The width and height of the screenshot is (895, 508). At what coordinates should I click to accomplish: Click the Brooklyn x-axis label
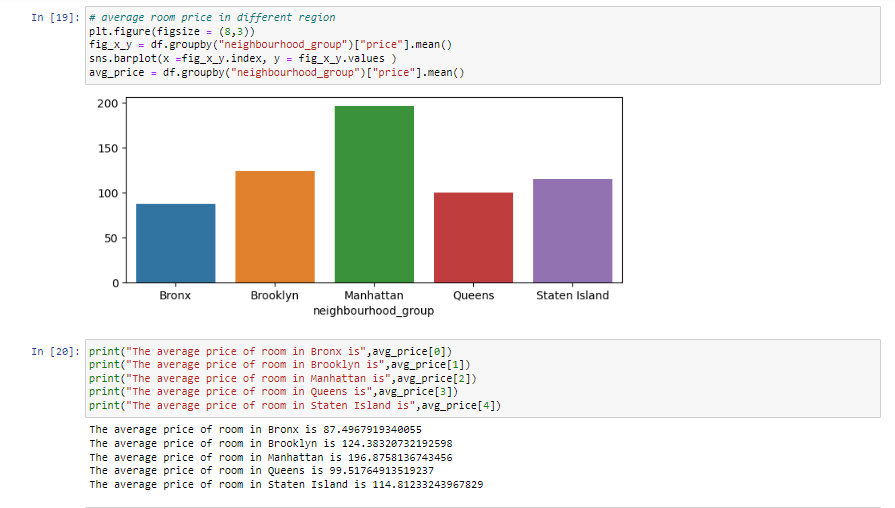[275, 296]
